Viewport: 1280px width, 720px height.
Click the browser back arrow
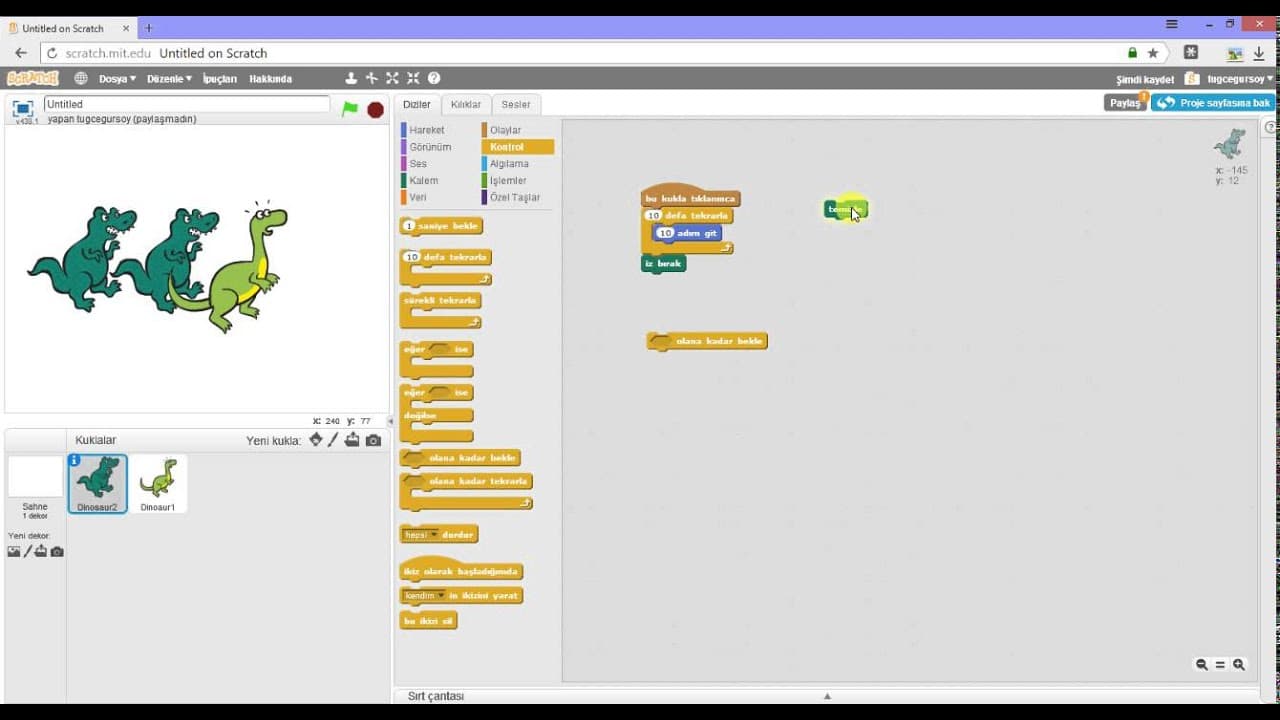[21, 53]
